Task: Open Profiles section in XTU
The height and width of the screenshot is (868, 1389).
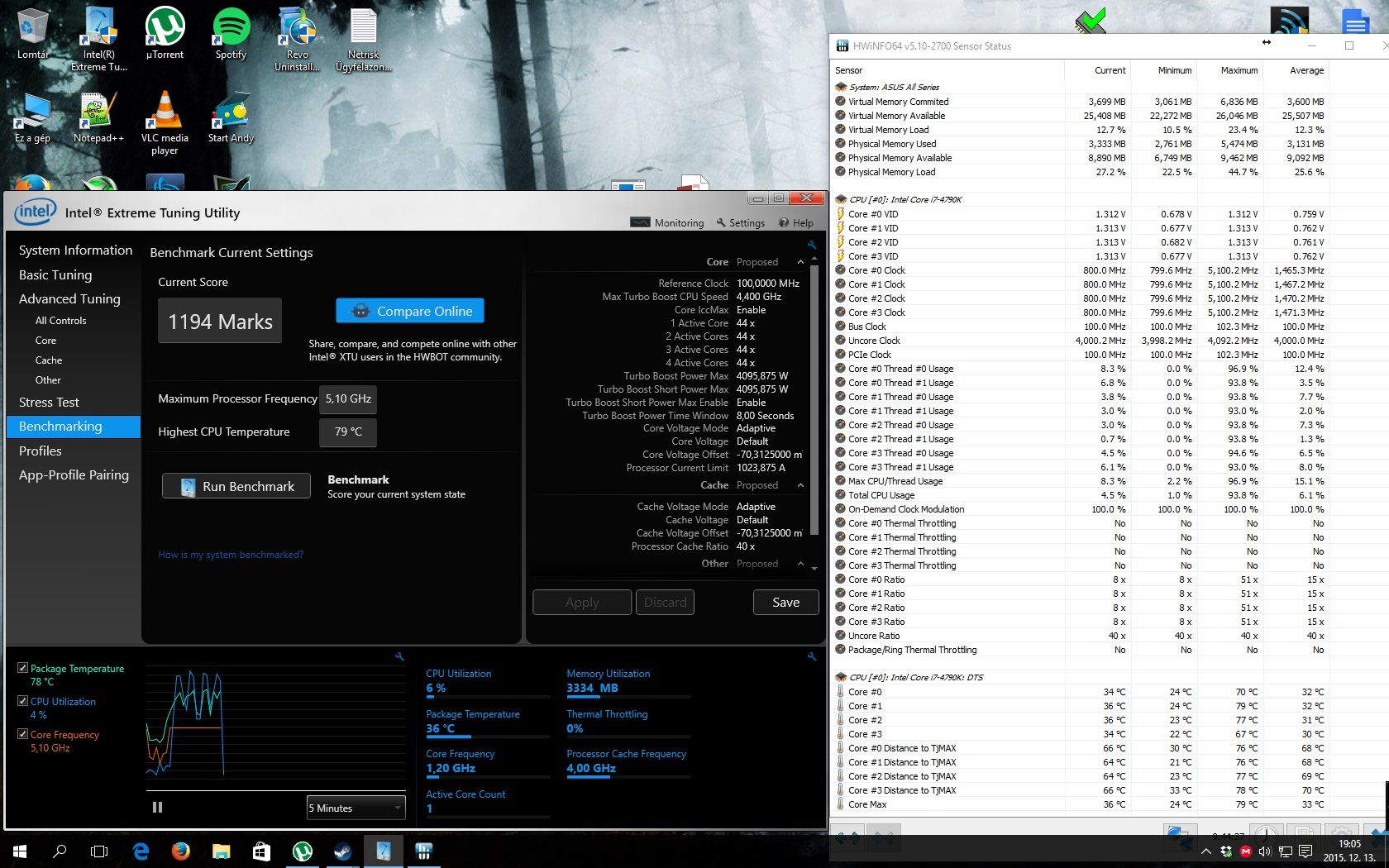Action: point(41,451)
